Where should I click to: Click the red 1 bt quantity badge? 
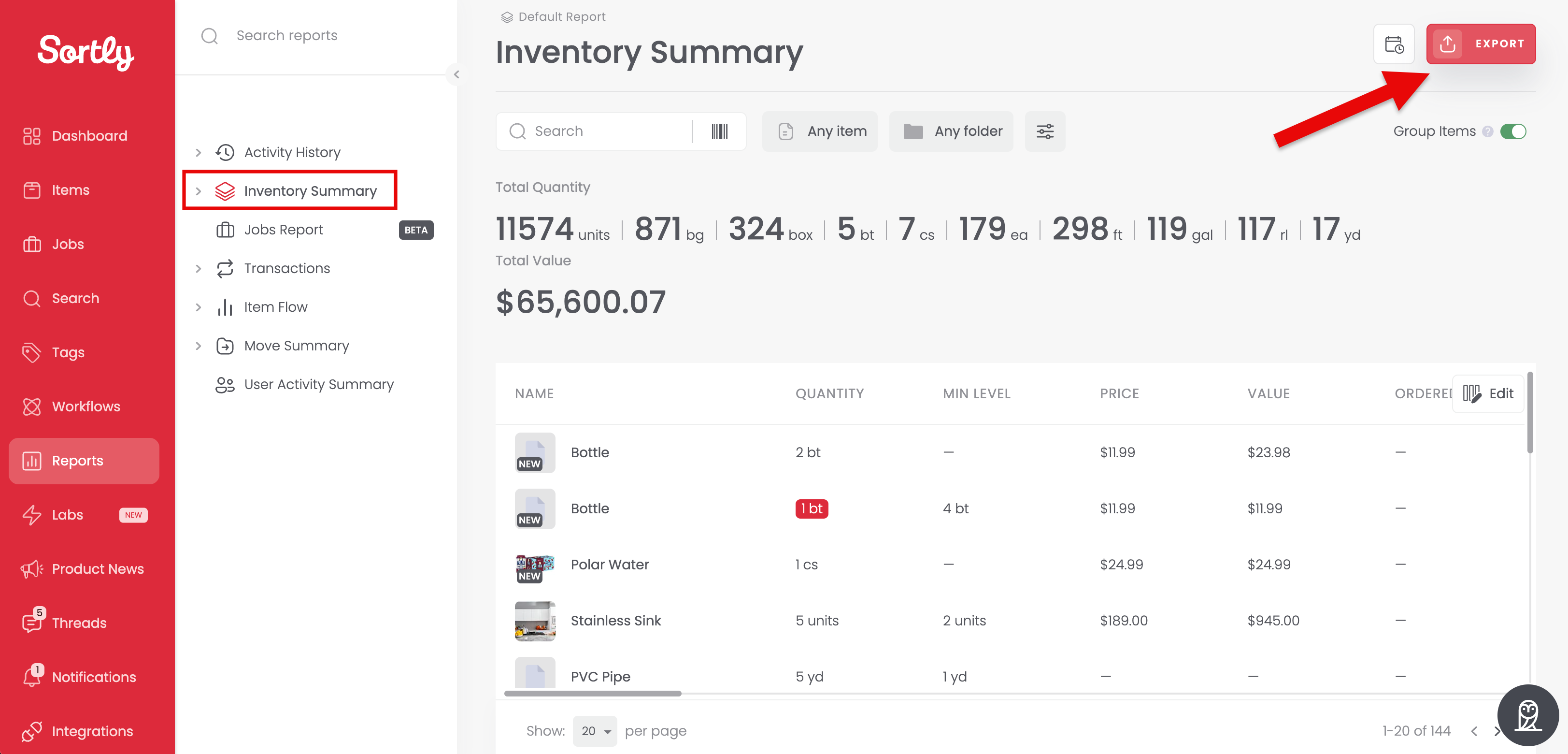[812, 508]
